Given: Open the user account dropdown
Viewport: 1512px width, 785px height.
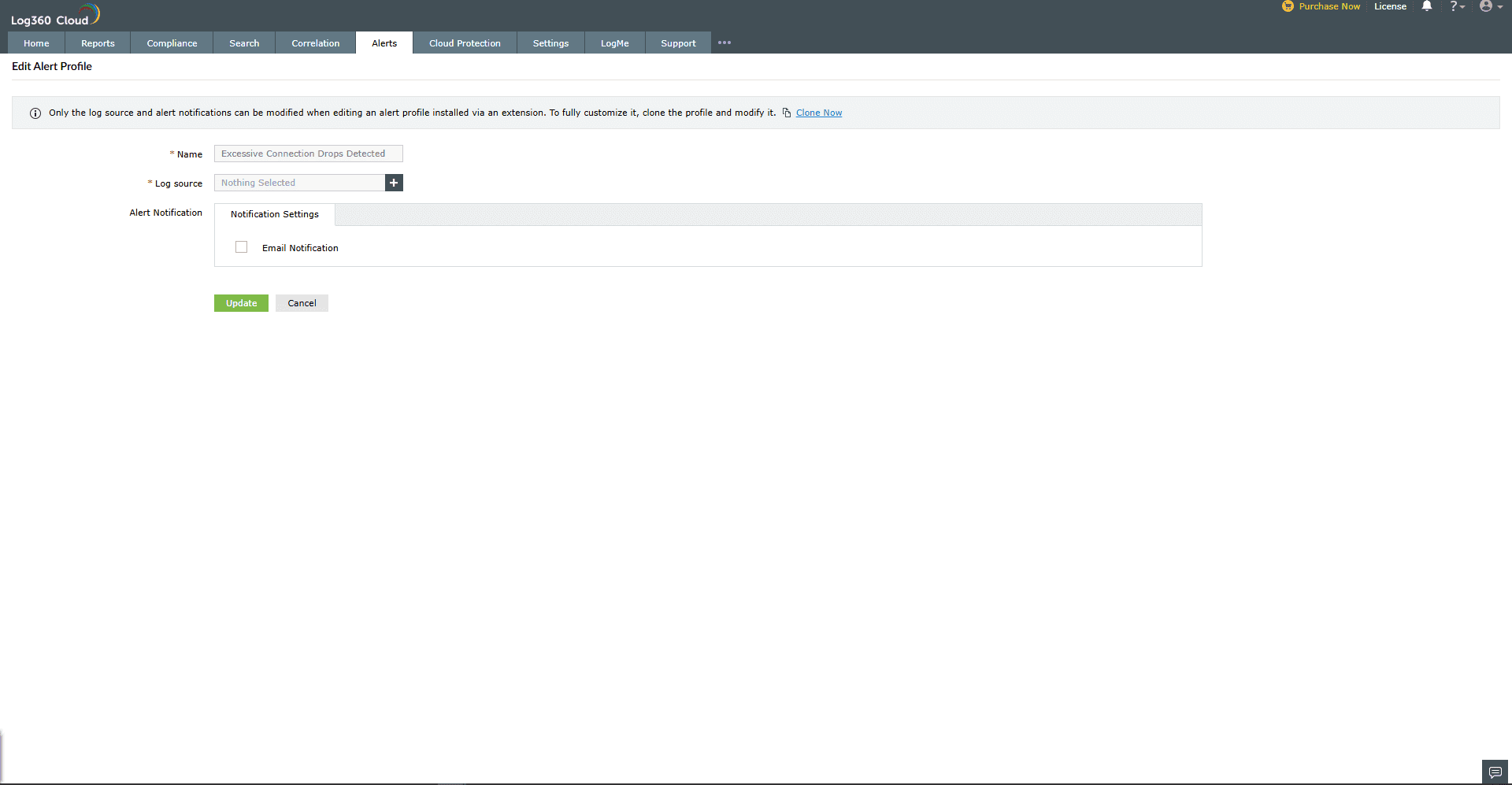Looking at the screenshot, I should 1490,6.
